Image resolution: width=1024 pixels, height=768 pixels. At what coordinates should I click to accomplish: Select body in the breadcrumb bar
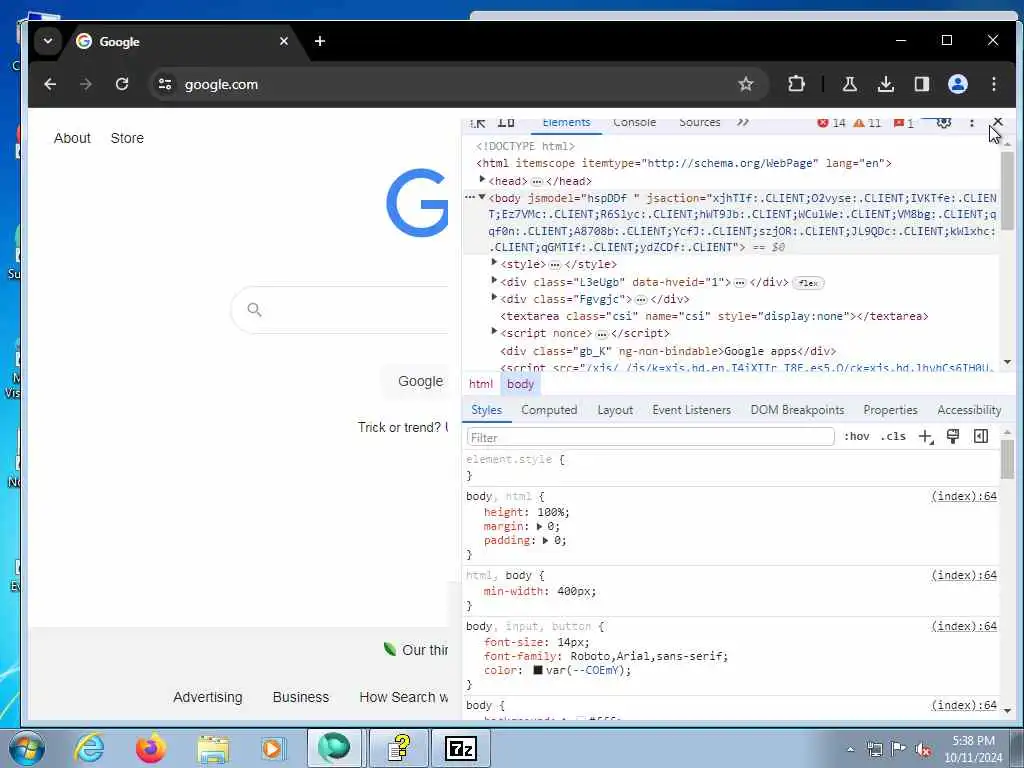pyautogui.click(x=520, y=384)
